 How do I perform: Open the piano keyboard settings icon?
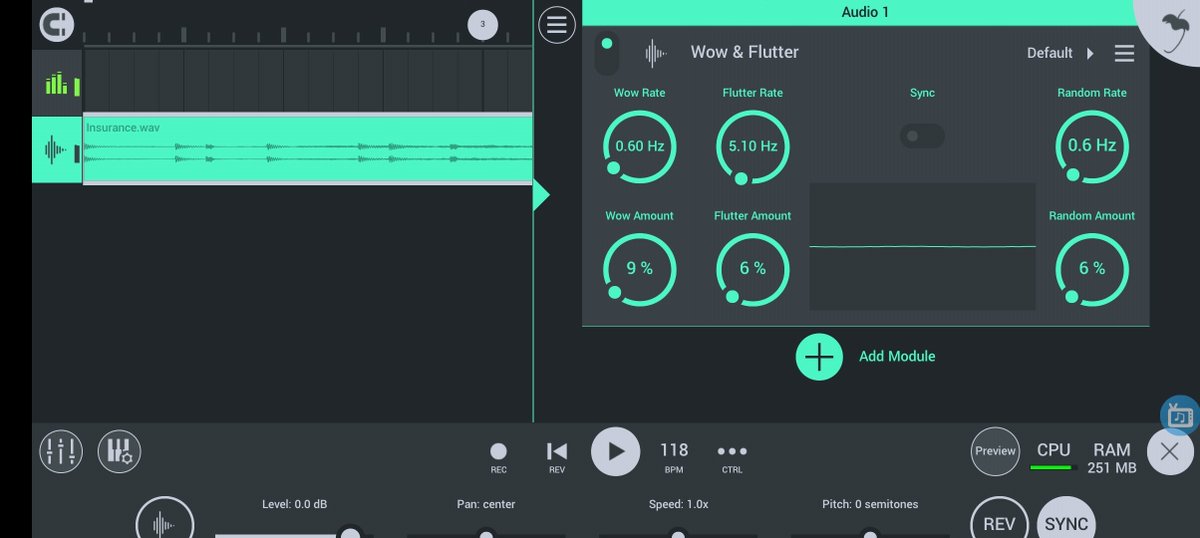click(x=119, y=452)
